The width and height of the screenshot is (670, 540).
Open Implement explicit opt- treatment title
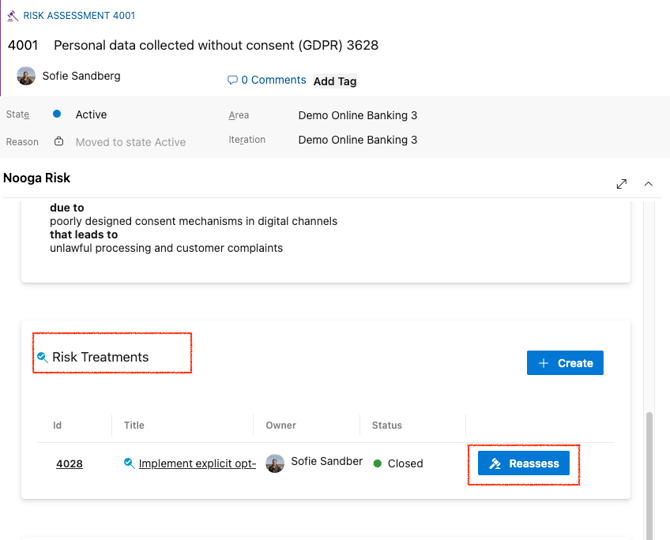[197, 463]
